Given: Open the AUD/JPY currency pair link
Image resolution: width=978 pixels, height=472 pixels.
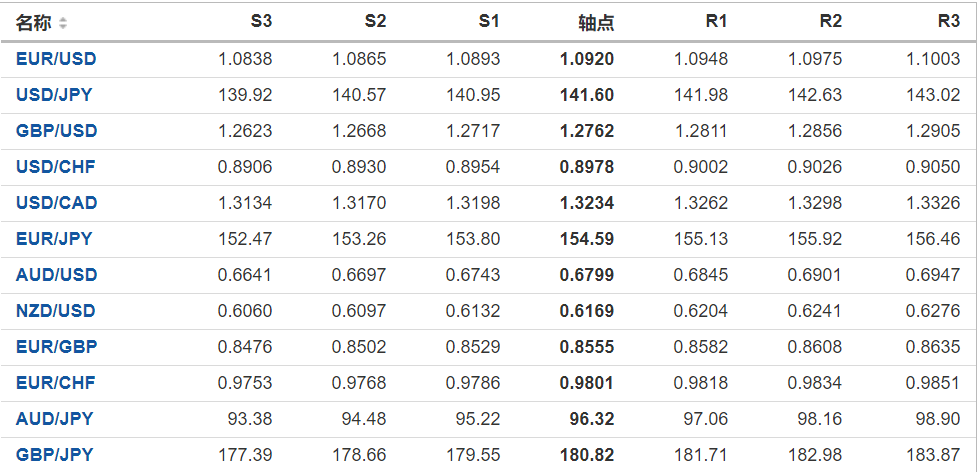Looking at the screenshot, I should click(54, 419).
